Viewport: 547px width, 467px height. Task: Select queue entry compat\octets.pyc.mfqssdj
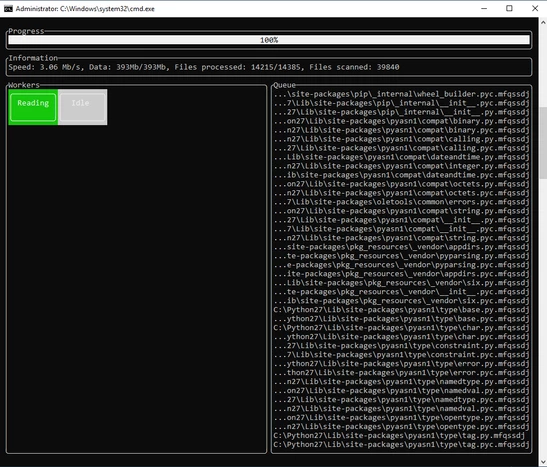[401, 193]
